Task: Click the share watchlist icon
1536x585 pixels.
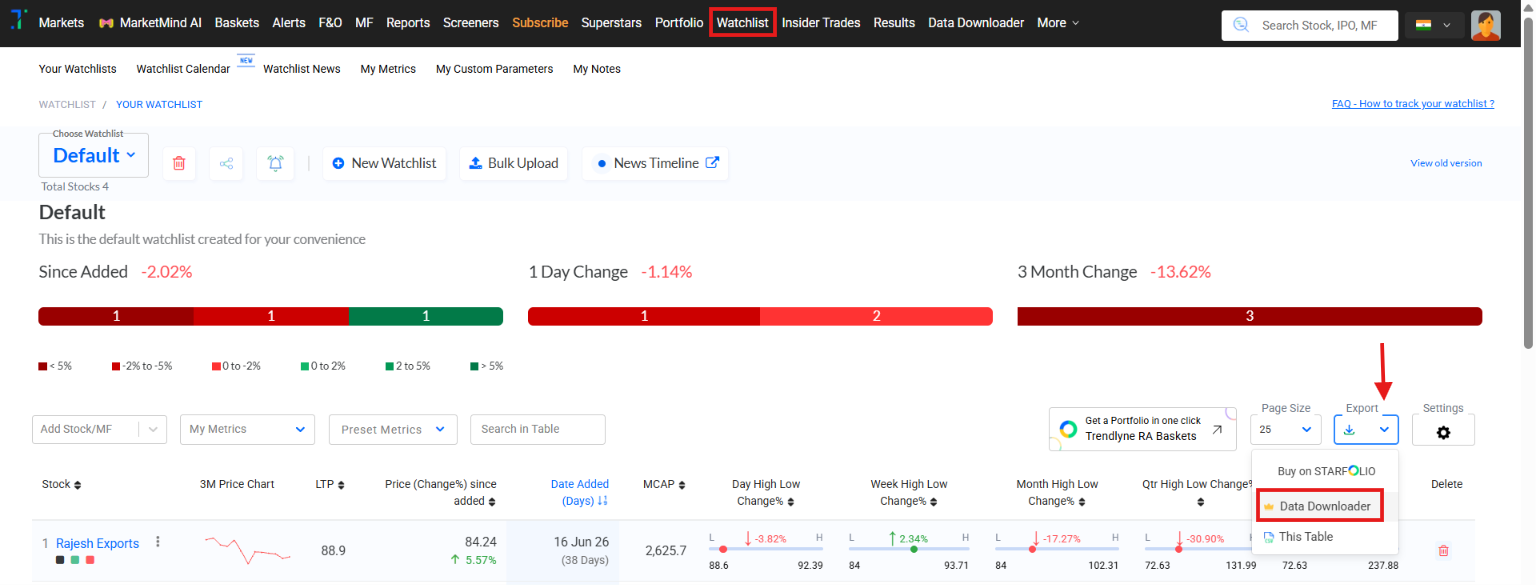Action: coord(227,163)
